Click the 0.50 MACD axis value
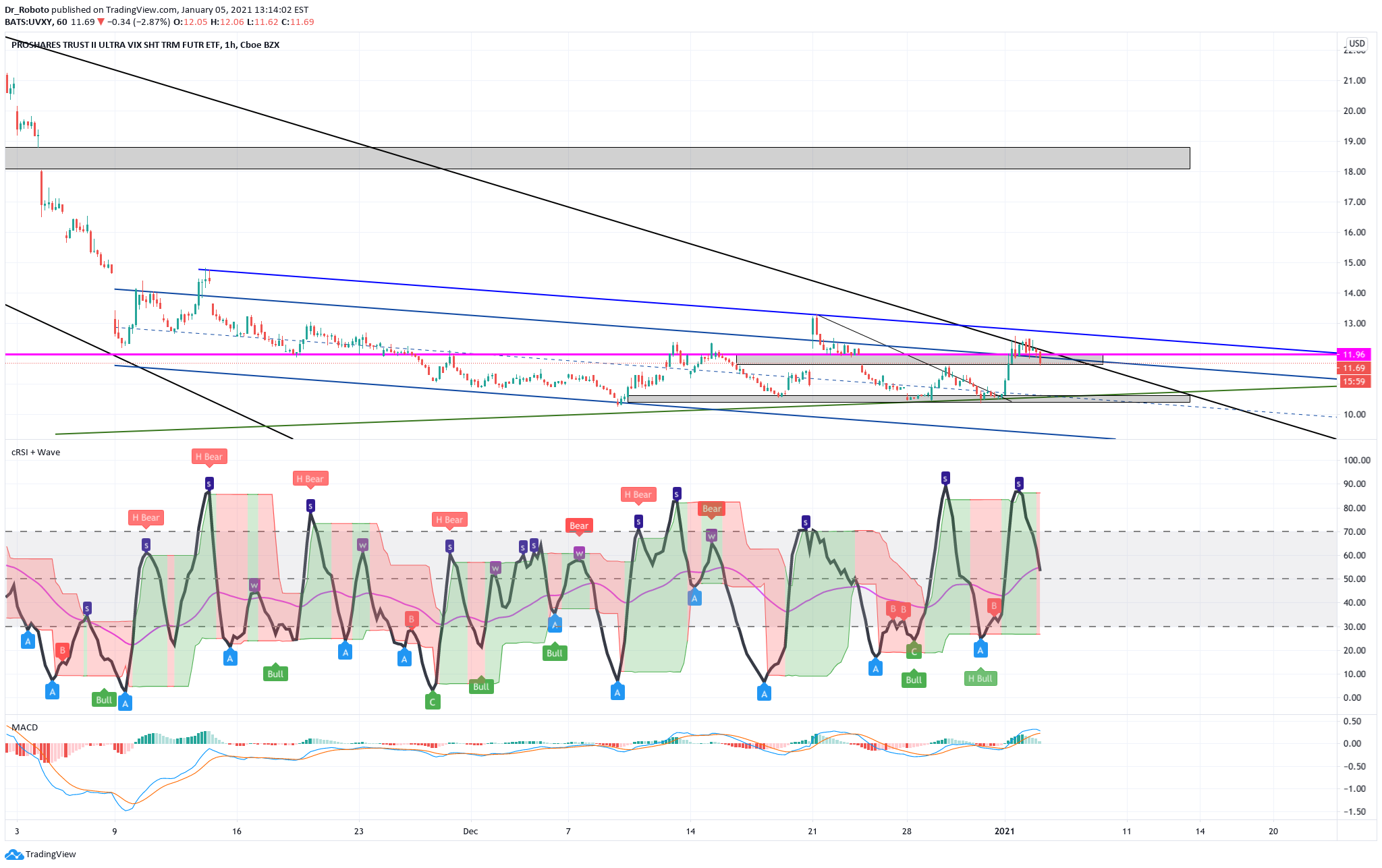Screen dimensions: 1382x868 (1352, 721)
